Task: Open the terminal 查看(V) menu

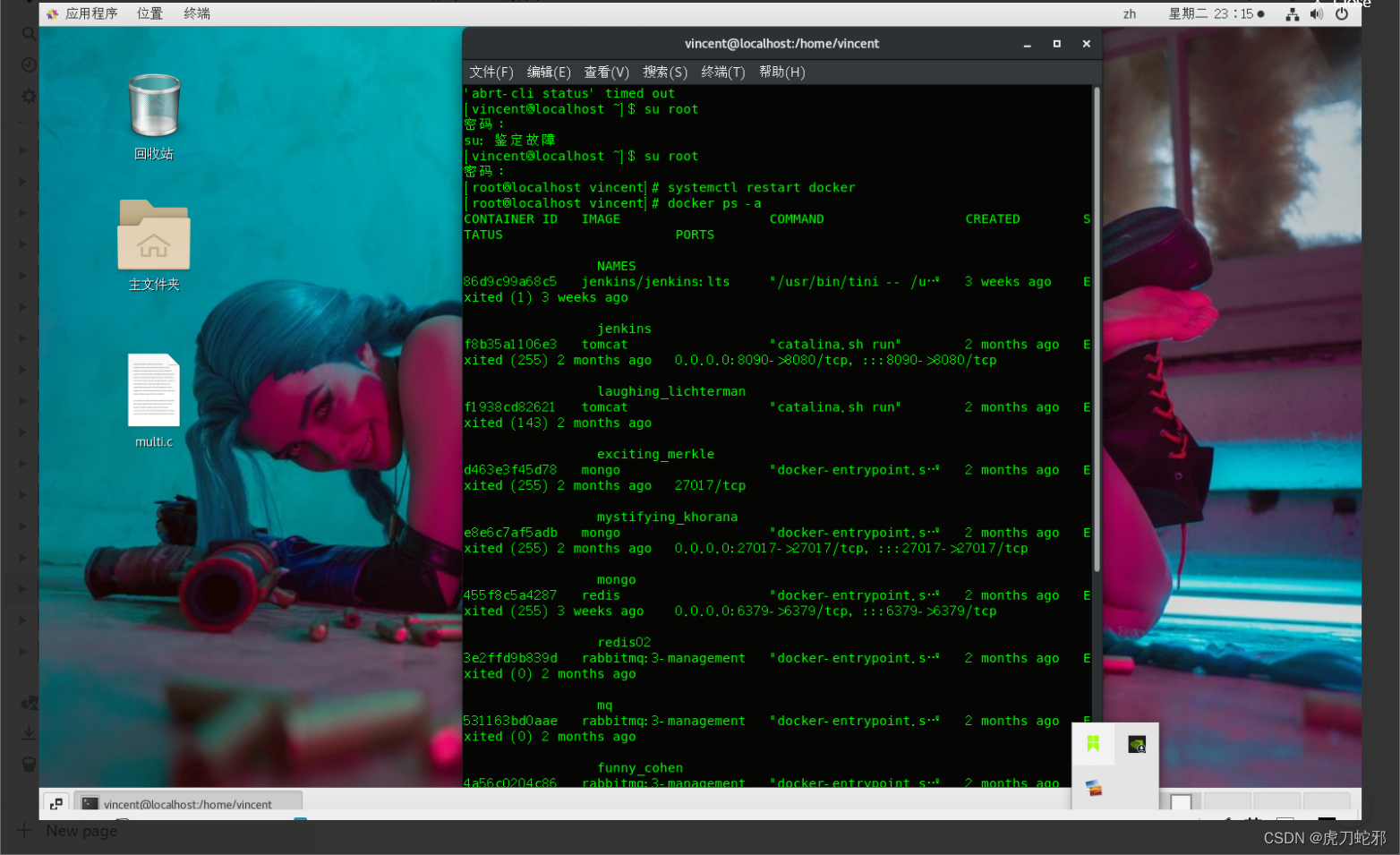Action: point(607,72)
